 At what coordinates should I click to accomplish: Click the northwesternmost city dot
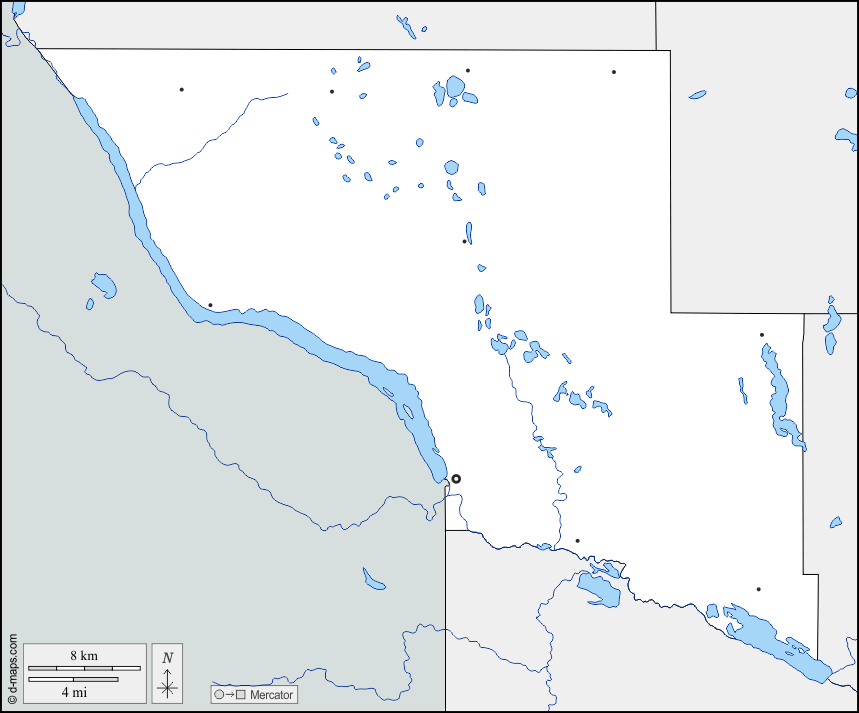[x=181, y=89]
